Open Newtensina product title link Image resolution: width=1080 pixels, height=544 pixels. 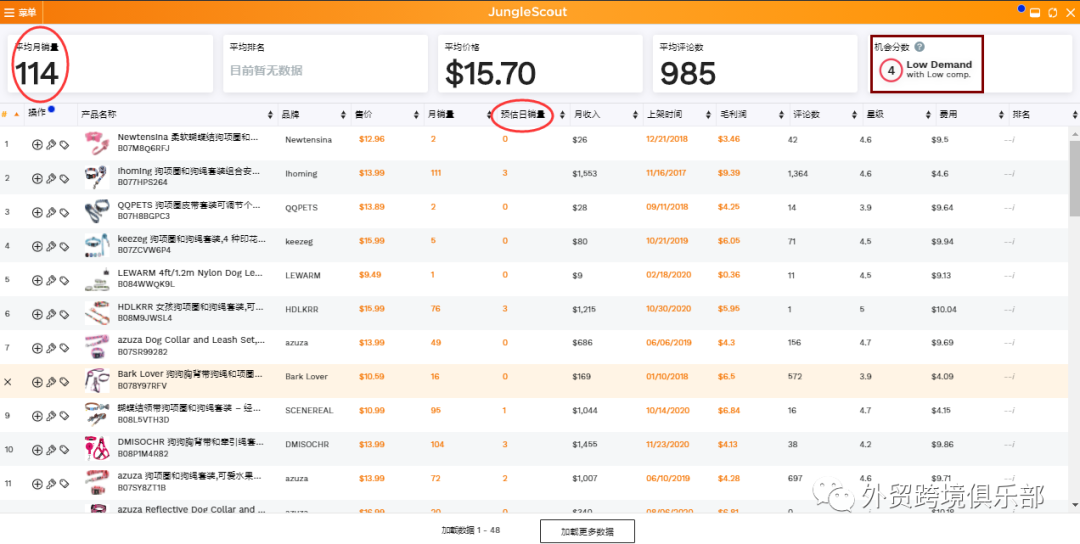pyautogui.click(x=187, y=138)
